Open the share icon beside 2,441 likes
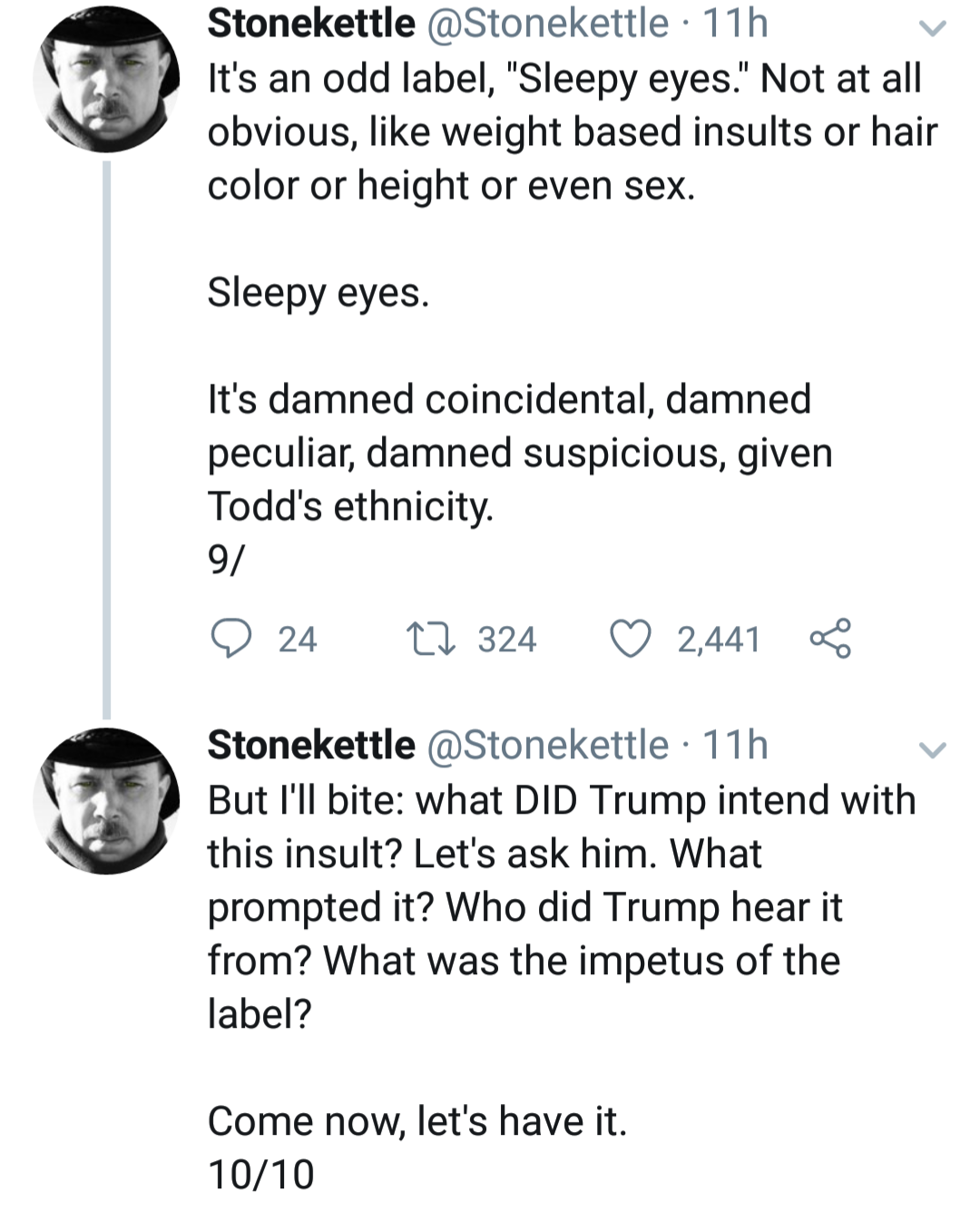Image resolution: width=980 pixels, height=1212 pixels. 830,639
